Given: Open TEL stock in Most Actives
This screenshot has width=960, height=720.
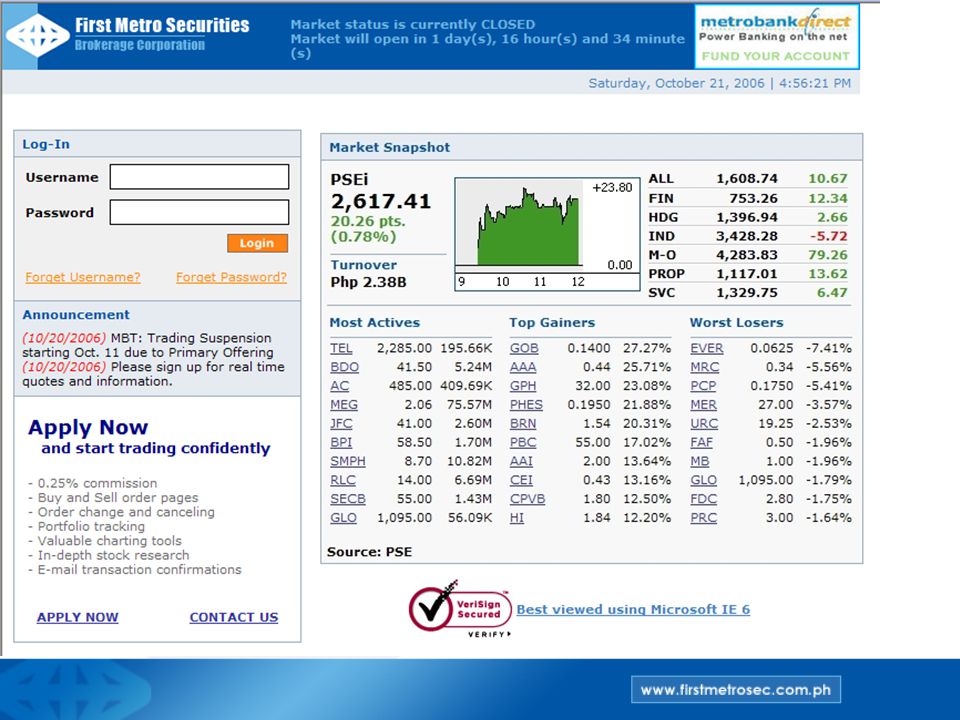Looking at the screenshot, I should 341,348.
